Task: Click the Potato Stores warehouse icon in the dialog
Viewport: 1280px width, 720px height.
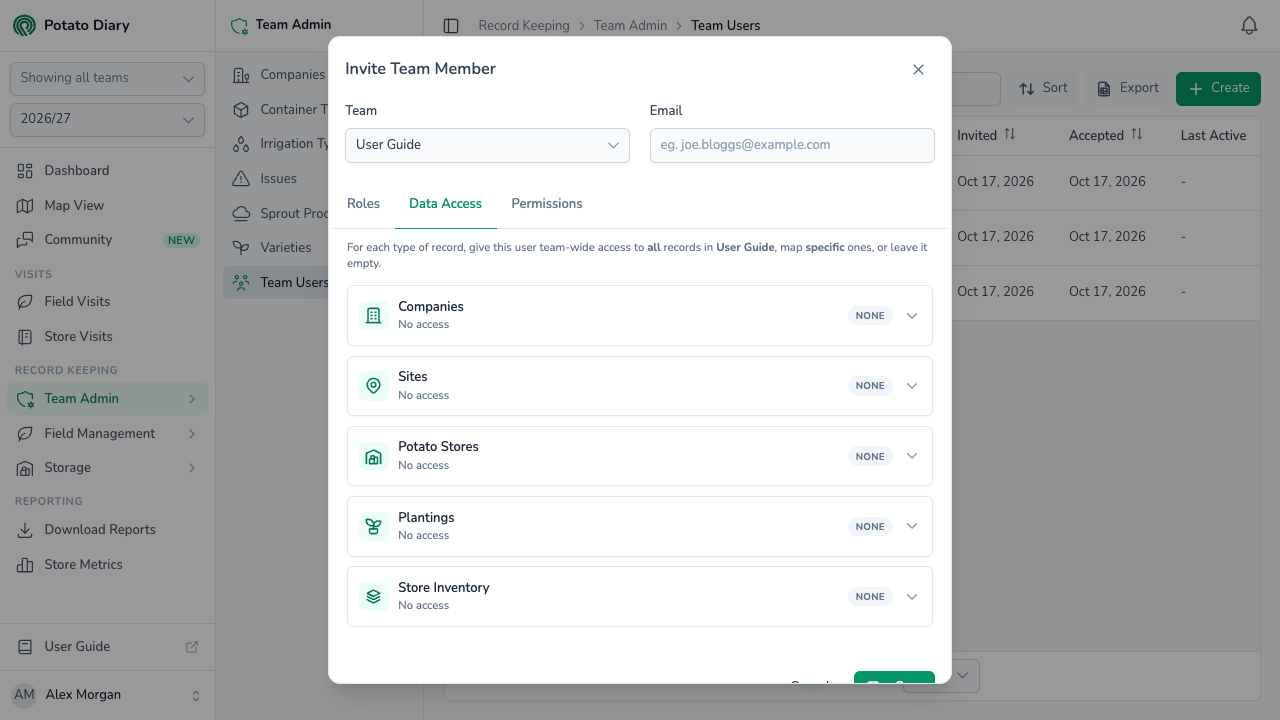Action: point(374,456)
